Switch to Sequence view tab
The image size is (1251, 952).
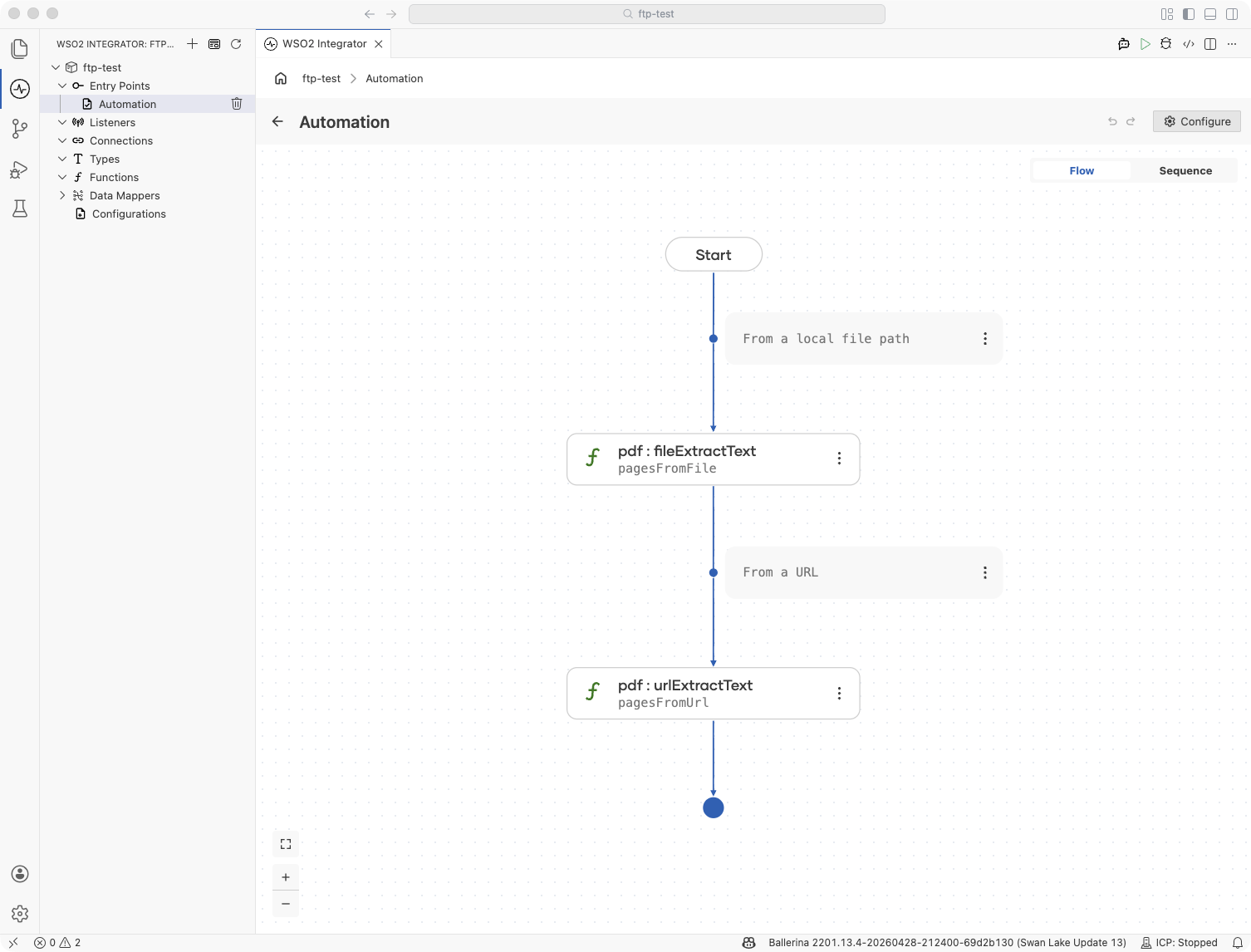click(1185, 170)
